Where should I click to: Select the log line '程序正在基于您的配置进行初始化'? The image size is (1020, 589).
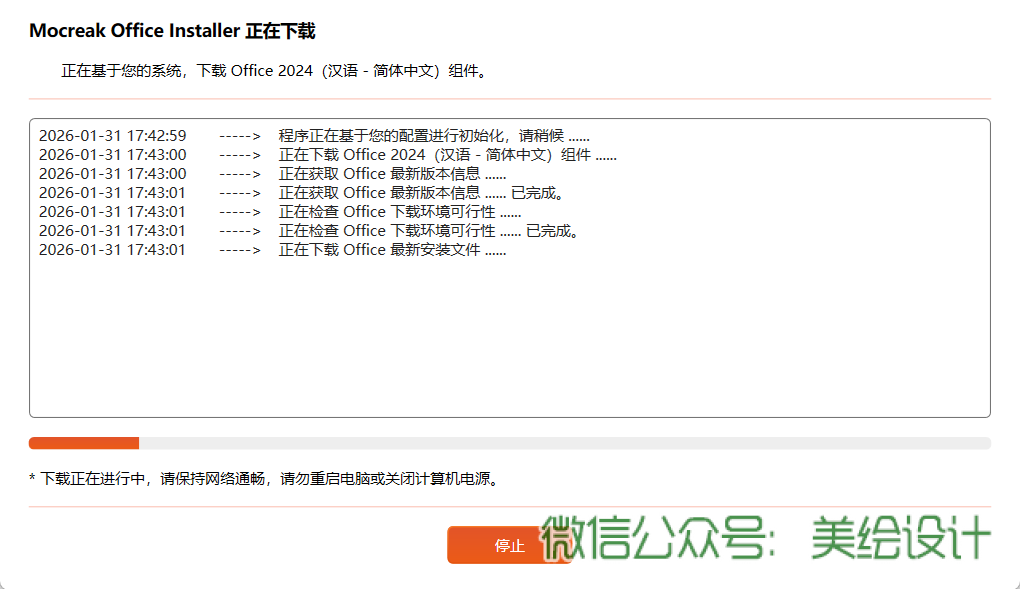pos(434,136)
